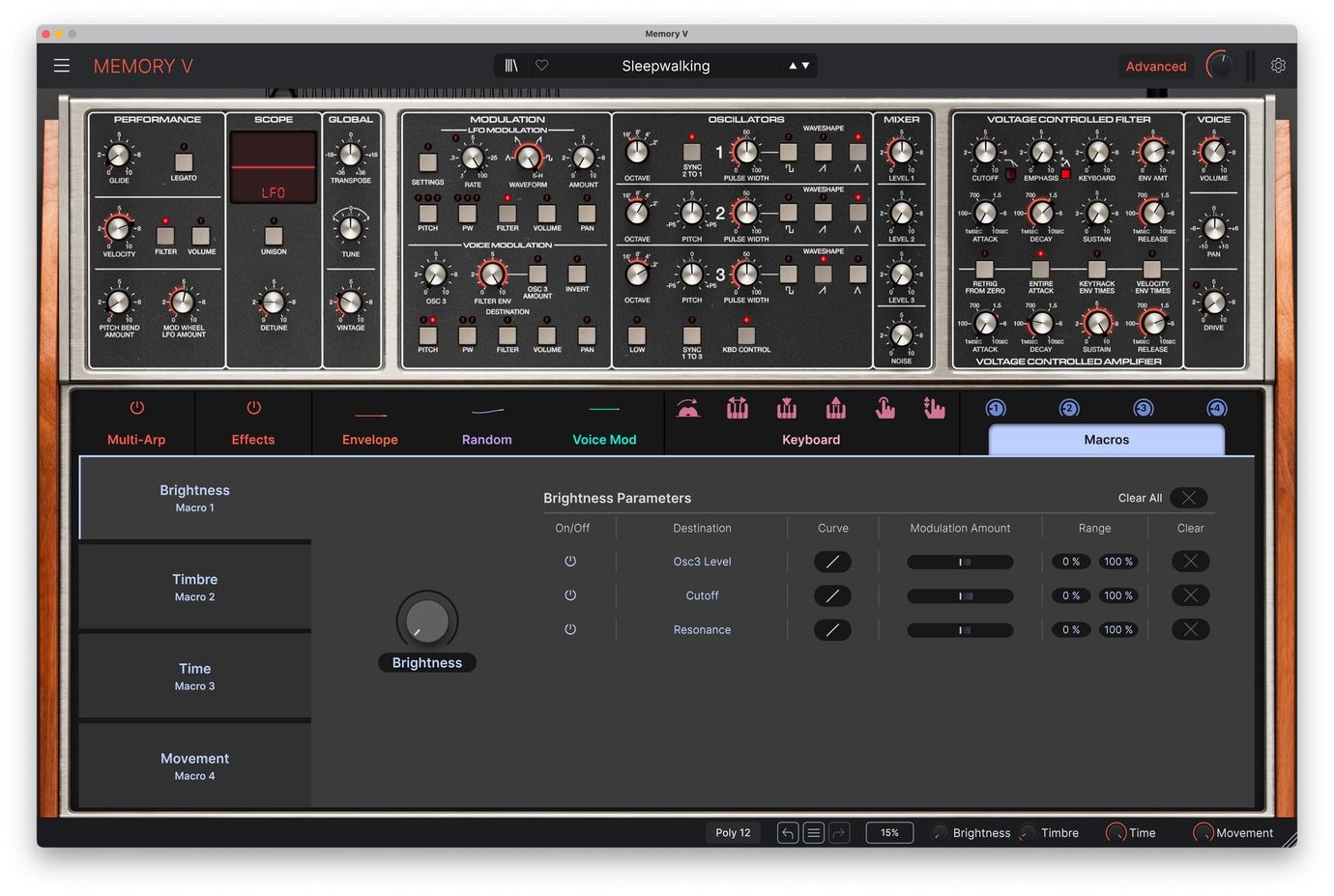Open the preset library browser icon
This screenshot has height=896, width=1334.
(x=511, y=66)
